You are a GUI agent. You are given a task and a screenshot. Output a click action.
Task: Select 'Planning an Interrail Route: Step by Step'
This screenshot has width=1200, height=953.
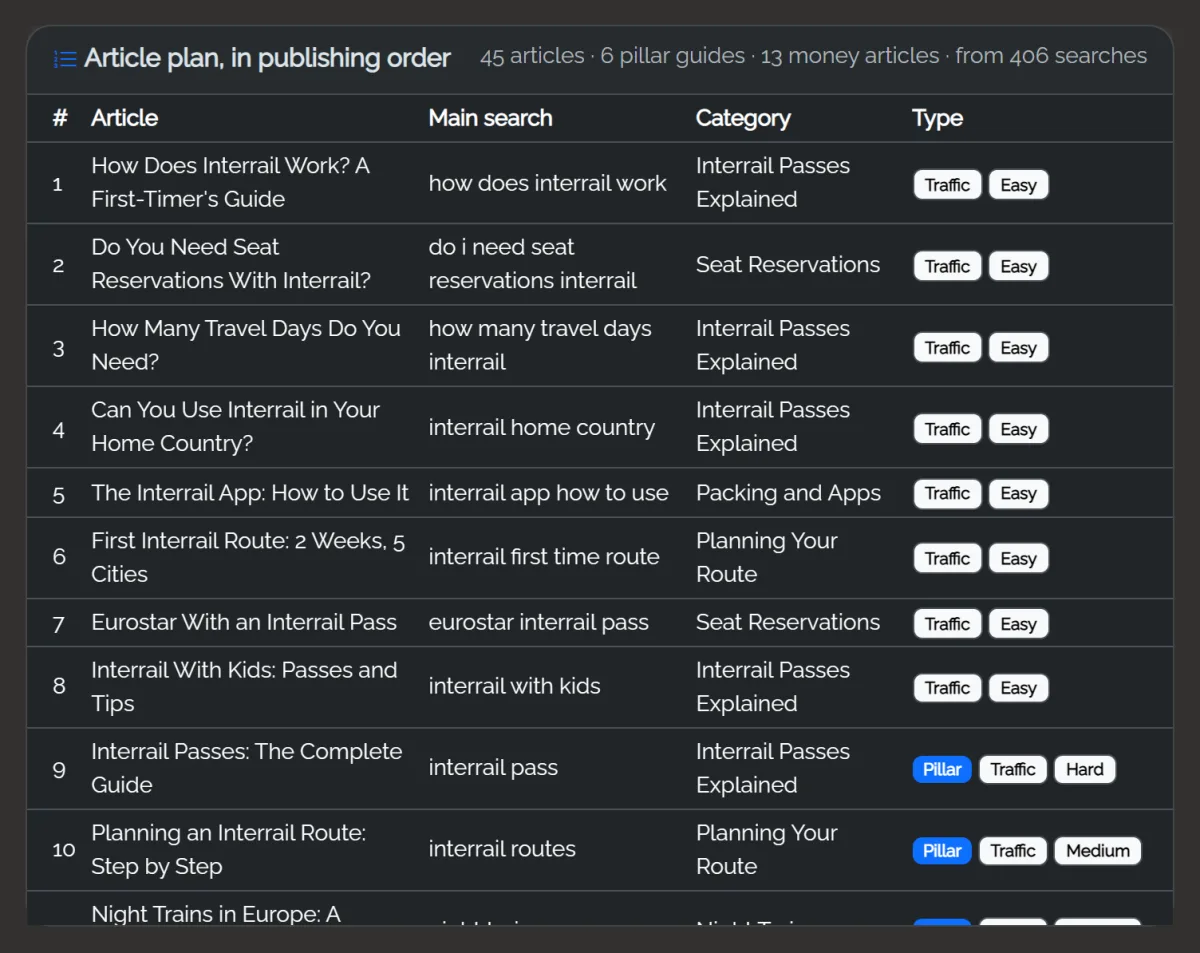coord(229,849)
